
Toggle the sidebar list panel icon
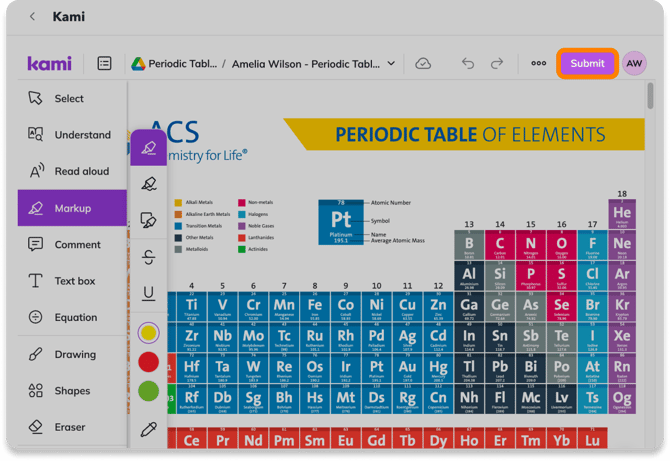tap(104, 64)
